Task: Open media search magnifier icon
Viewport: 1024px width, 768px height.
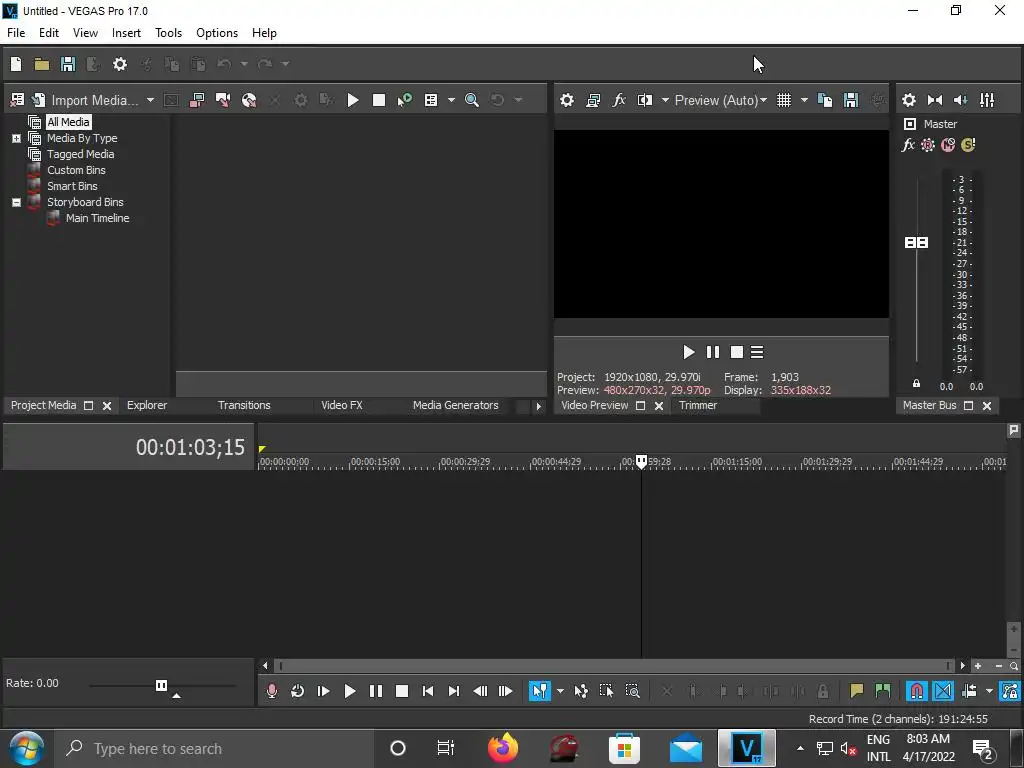Action: pyautogui.click(x=472, y=100)
